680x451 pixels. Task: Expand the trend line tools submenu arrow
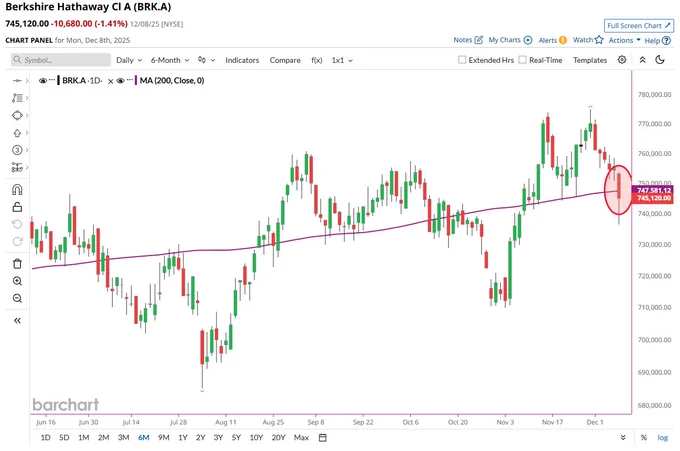click(x=27, y=98)
